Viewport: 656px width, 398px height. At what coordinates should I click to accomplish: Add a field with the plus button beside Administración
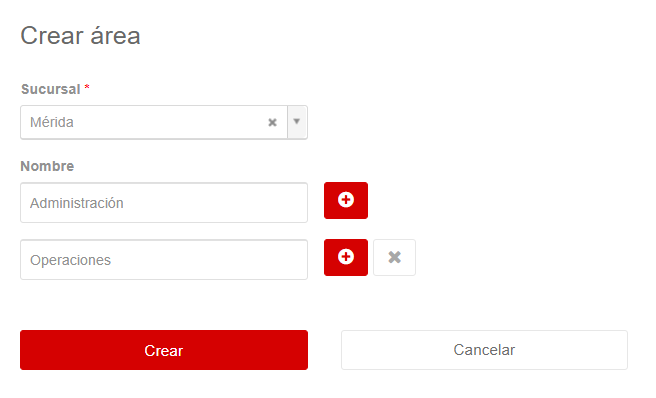(x=346, y=200)
